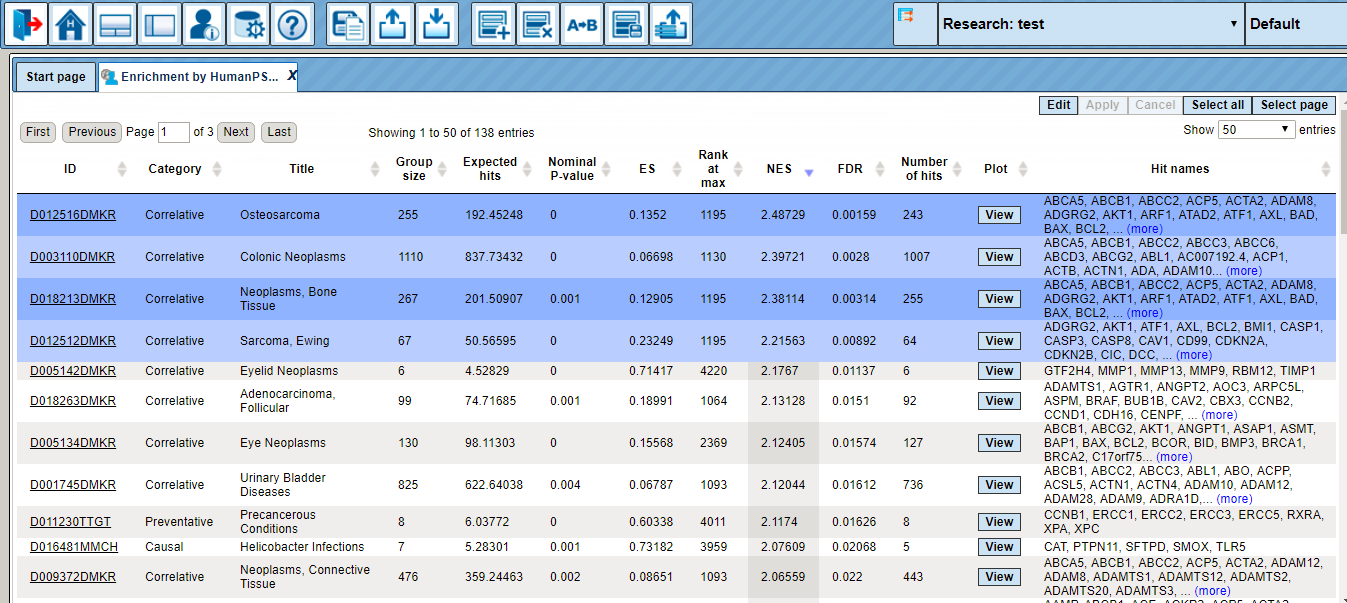Viewport: 1347px width, 603px height.
Task: Click the import download-arrow icon
Action: [436, 24]
